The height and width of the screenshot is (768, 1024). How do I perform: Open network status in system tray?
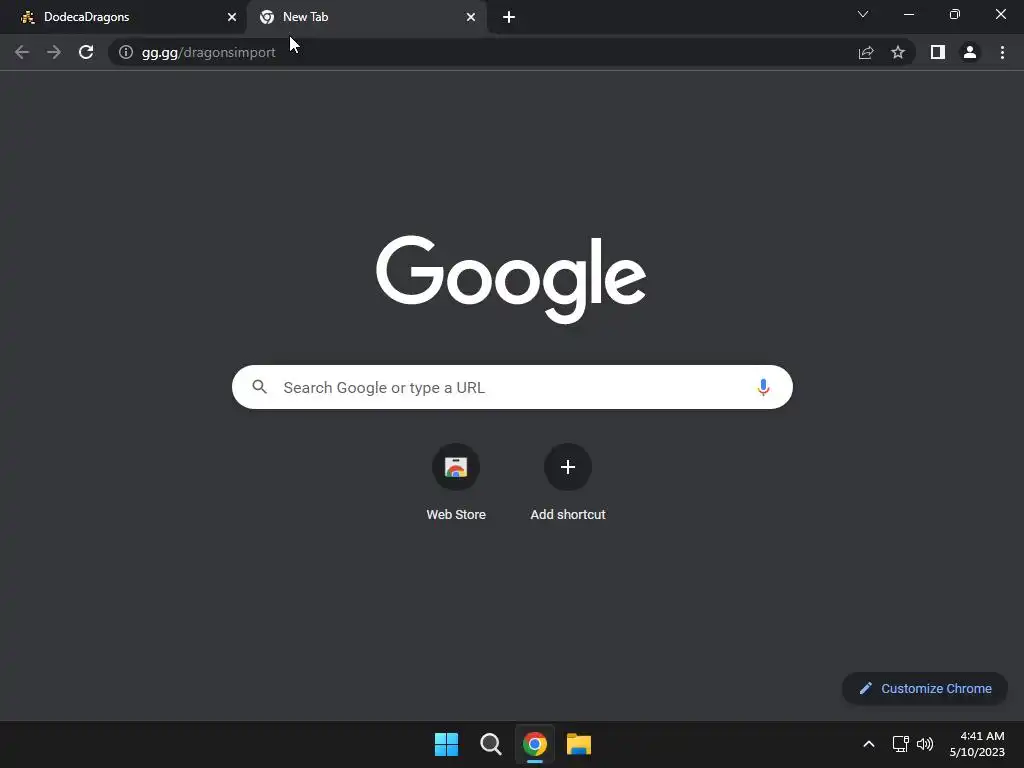(x=901, y=744)
